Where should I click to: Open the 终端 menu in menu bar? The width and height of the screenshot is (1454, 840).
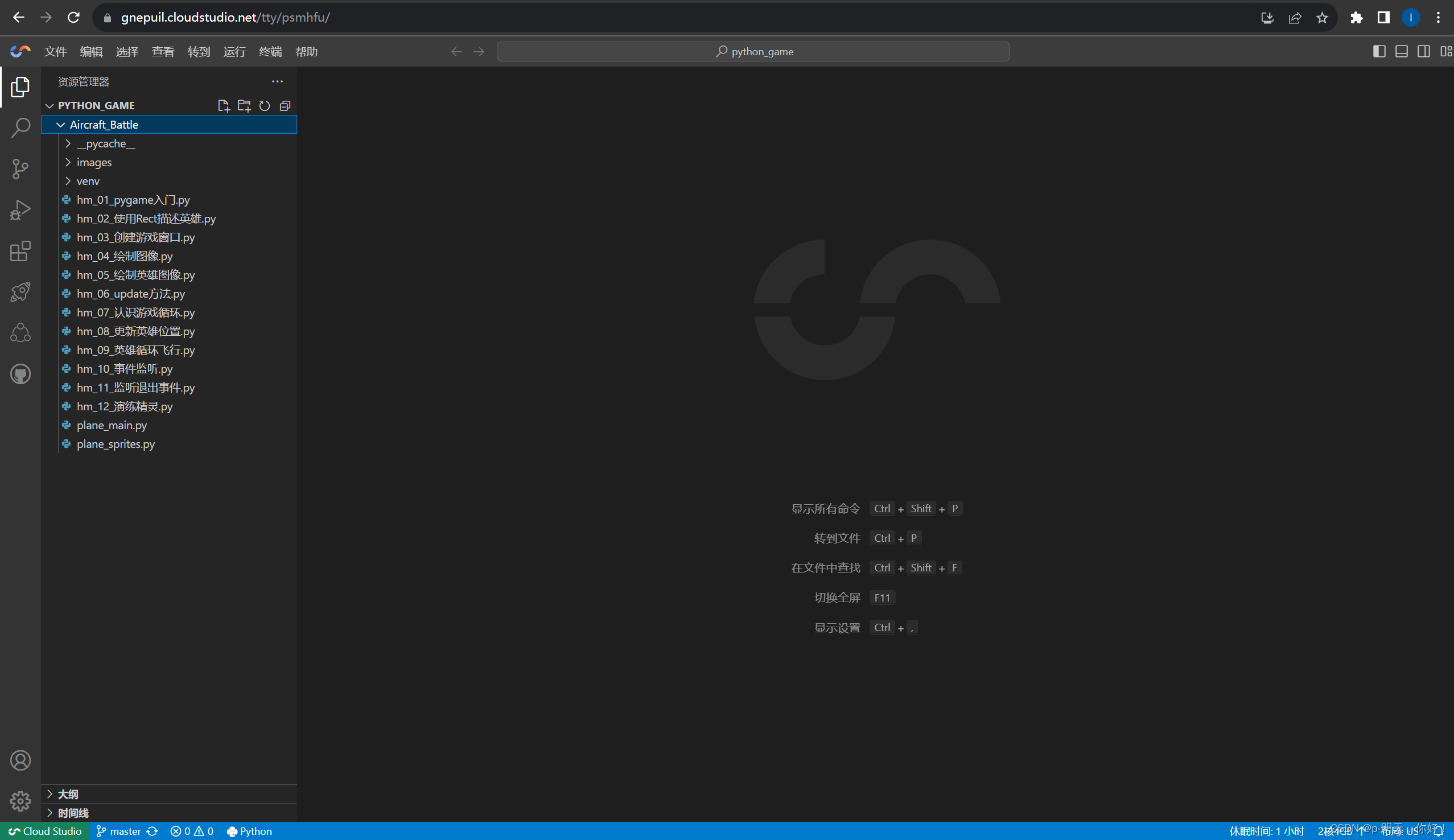pyautogui.click(x=269, y=51)
